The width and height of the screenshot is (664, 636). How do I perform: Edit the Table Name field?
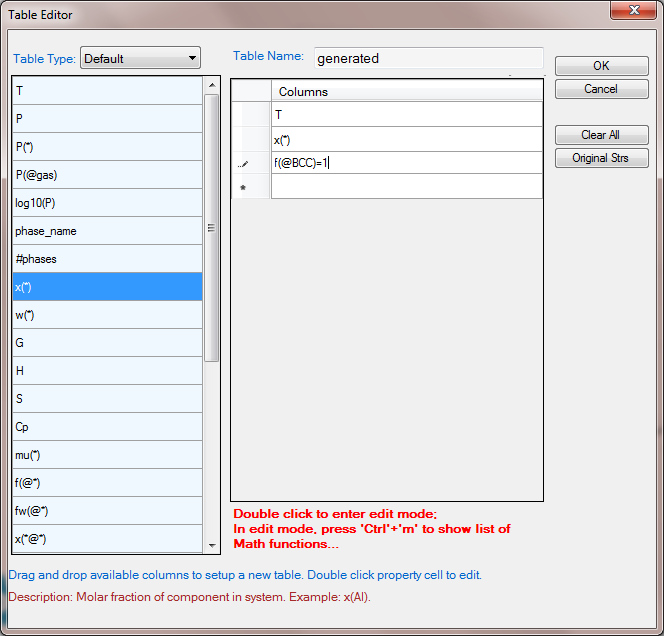(428, 58)
